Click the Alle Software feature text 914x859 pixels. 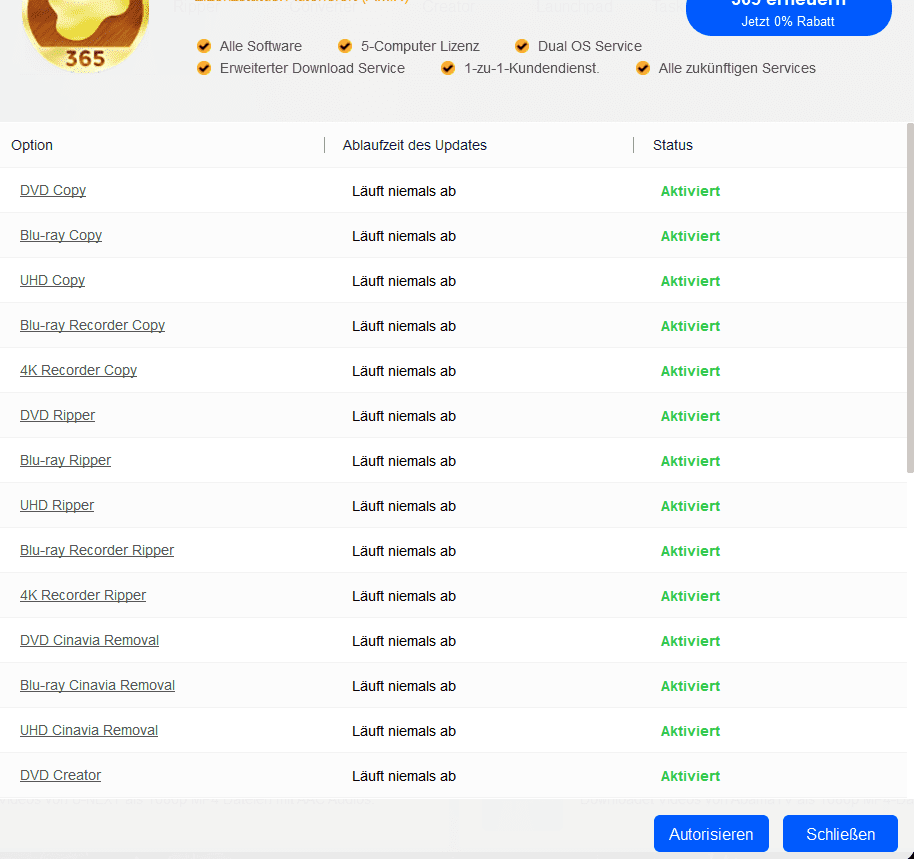261,46
